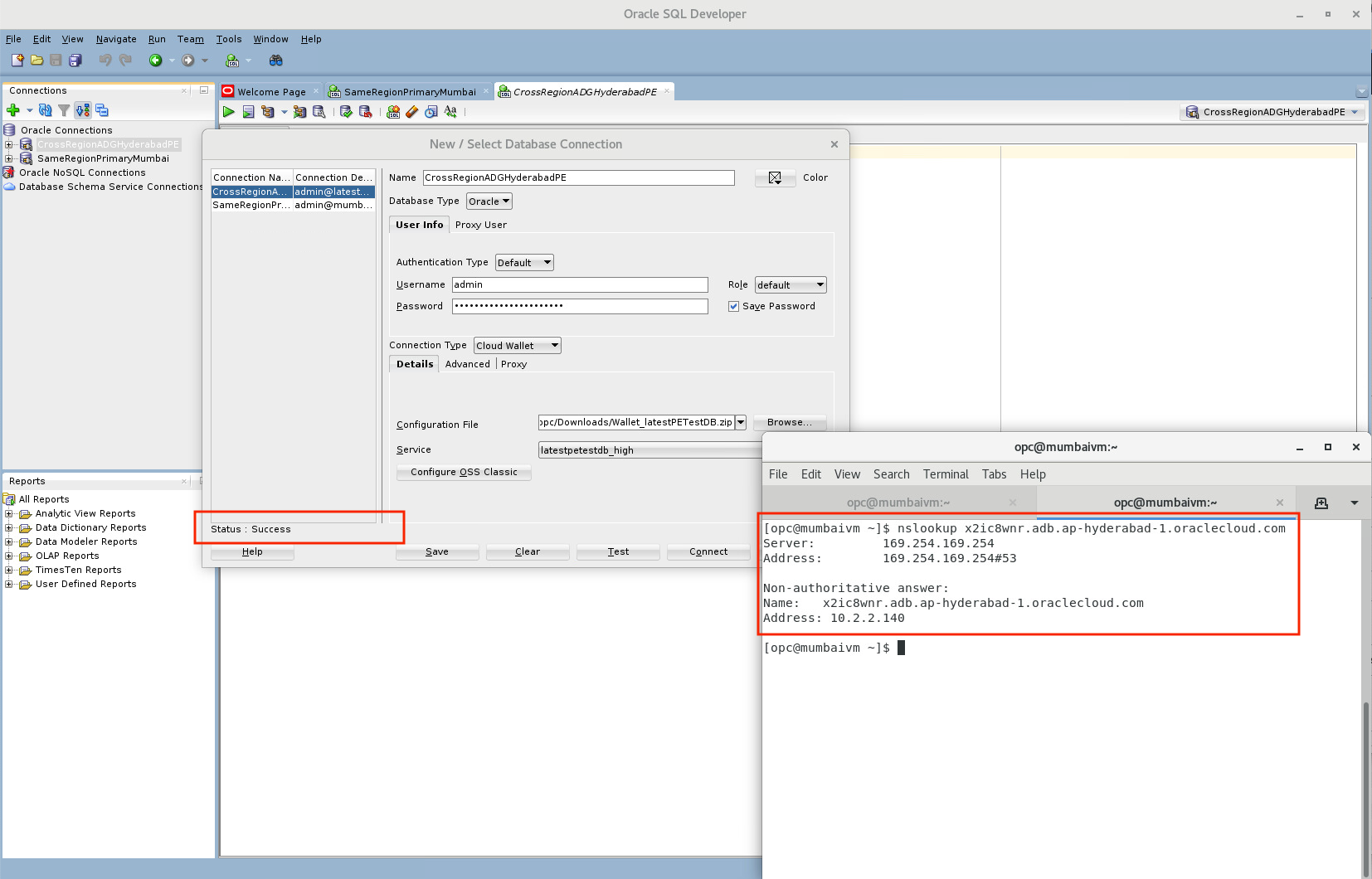Uncheck the Save Password checkbox
Viewport: 1372px width, 879px height.
tap(733, 306)
